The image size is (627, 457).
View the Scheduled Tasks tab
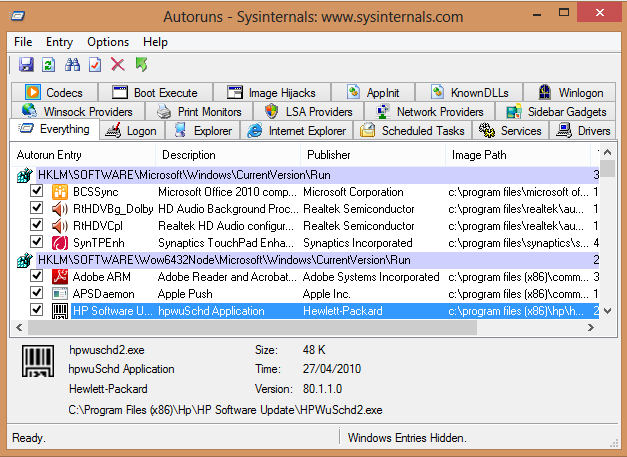coord(412,130)
